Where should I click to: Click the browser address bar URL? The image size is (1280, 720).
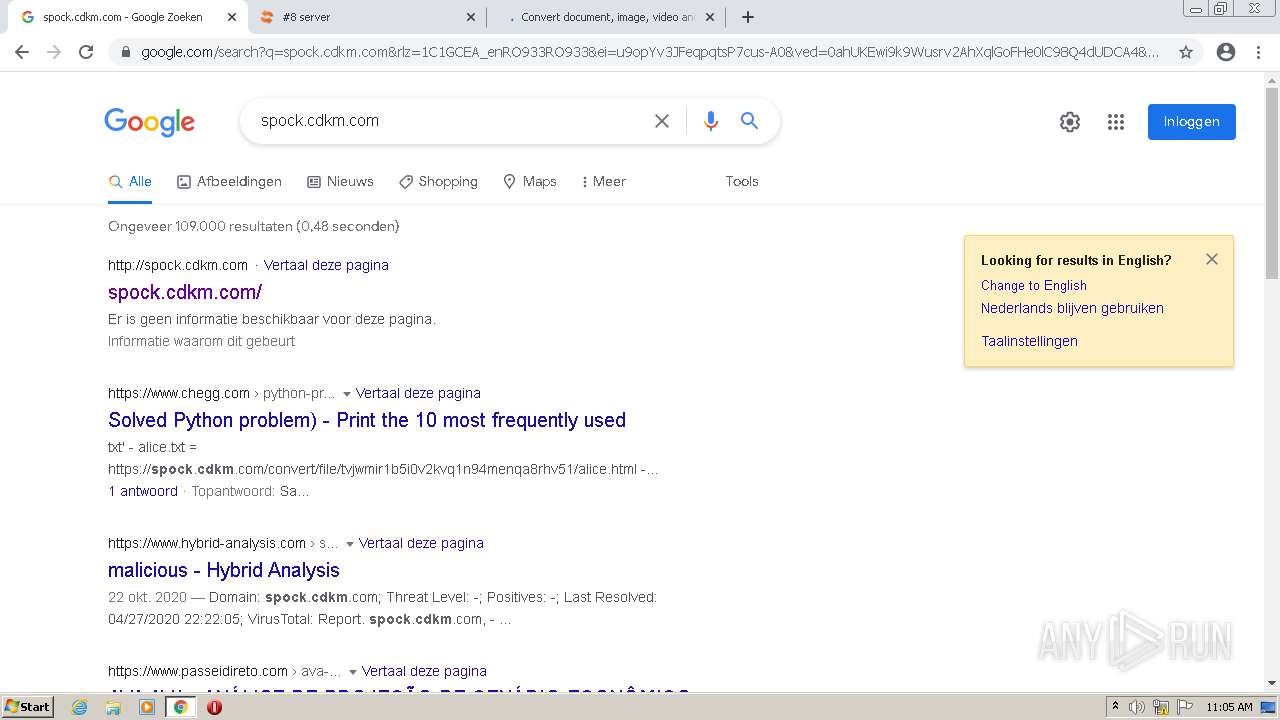(650, 52)
